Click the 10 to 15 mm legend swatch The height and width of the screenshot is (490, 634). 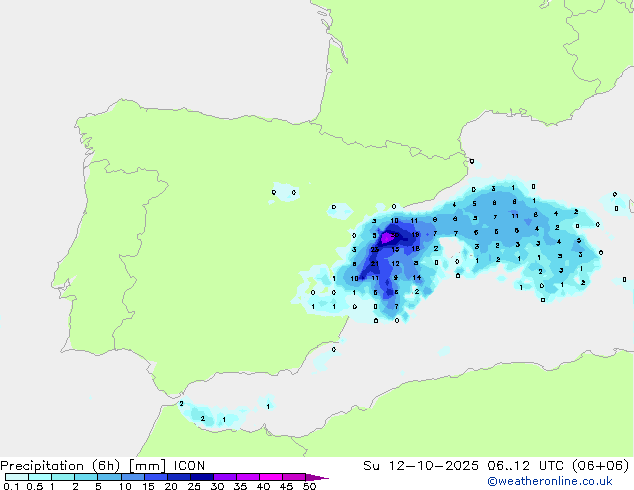click(132, 477)
